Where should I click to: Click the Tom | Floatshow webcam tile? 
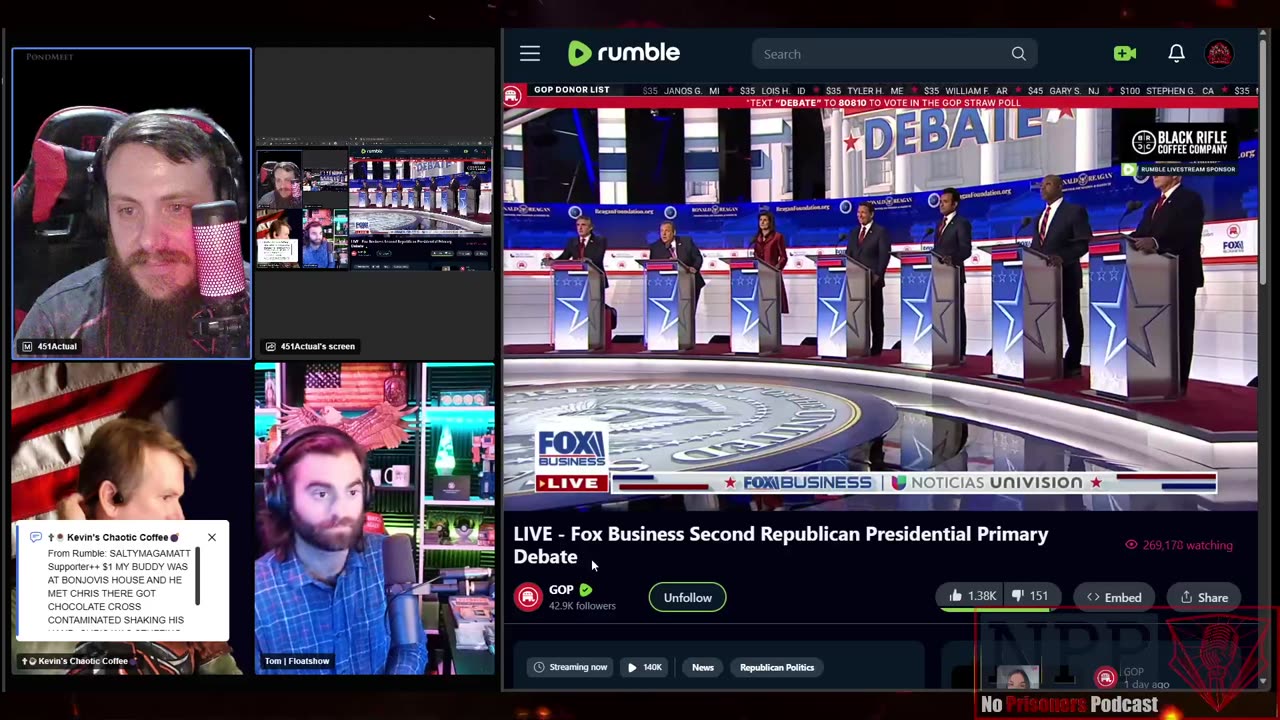(374, 518)
